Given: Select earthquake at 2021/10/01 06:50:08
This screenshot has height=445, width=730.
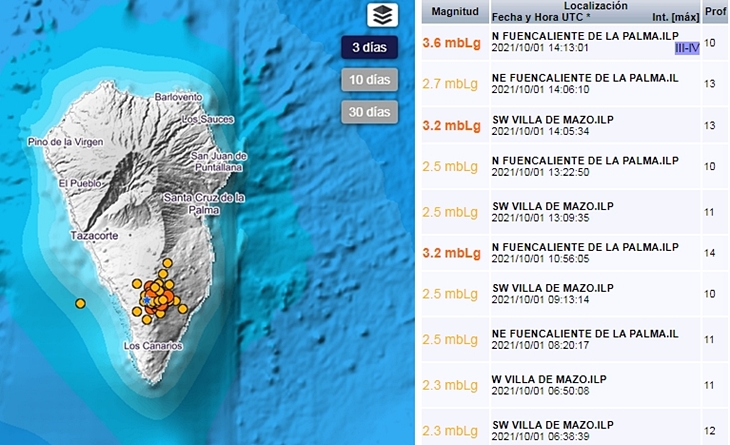Looking at the screenshot, I should pos(540,391).
